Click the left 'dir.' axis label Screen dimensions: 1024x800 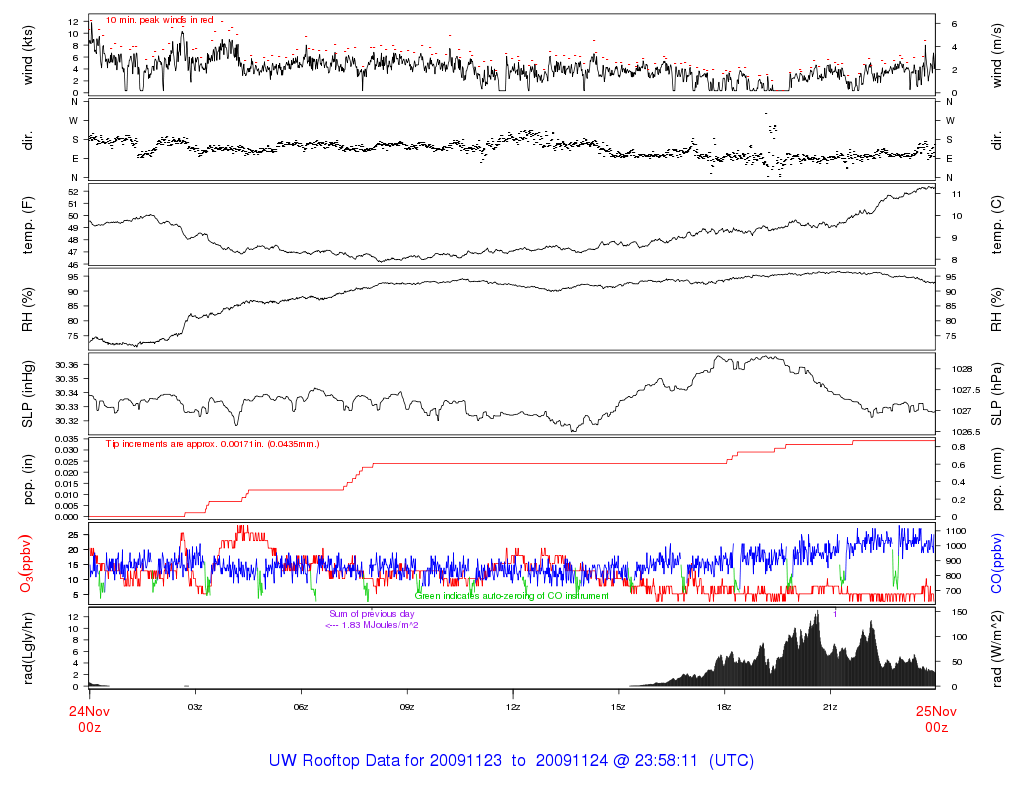coord(27,140)
